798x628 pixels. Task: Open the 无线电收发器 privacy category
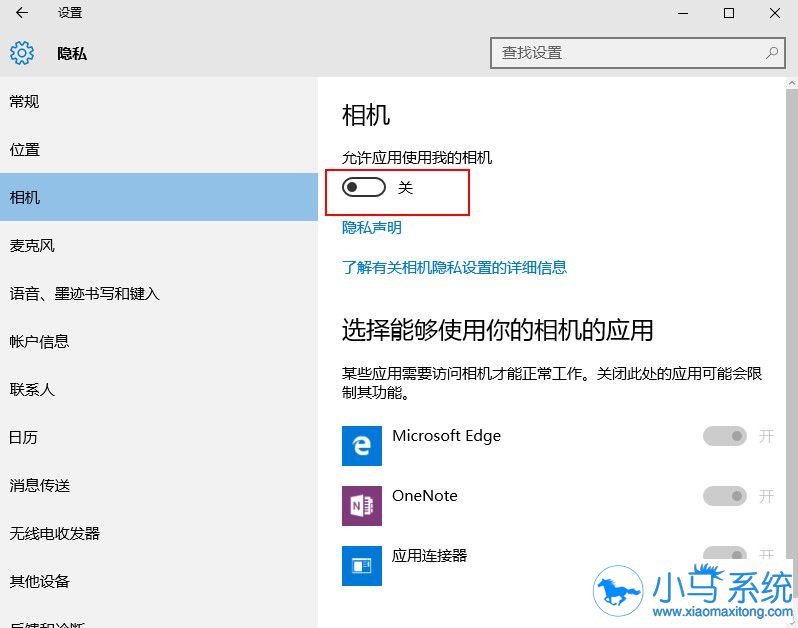pyautogui.click(x=159, y=534)
